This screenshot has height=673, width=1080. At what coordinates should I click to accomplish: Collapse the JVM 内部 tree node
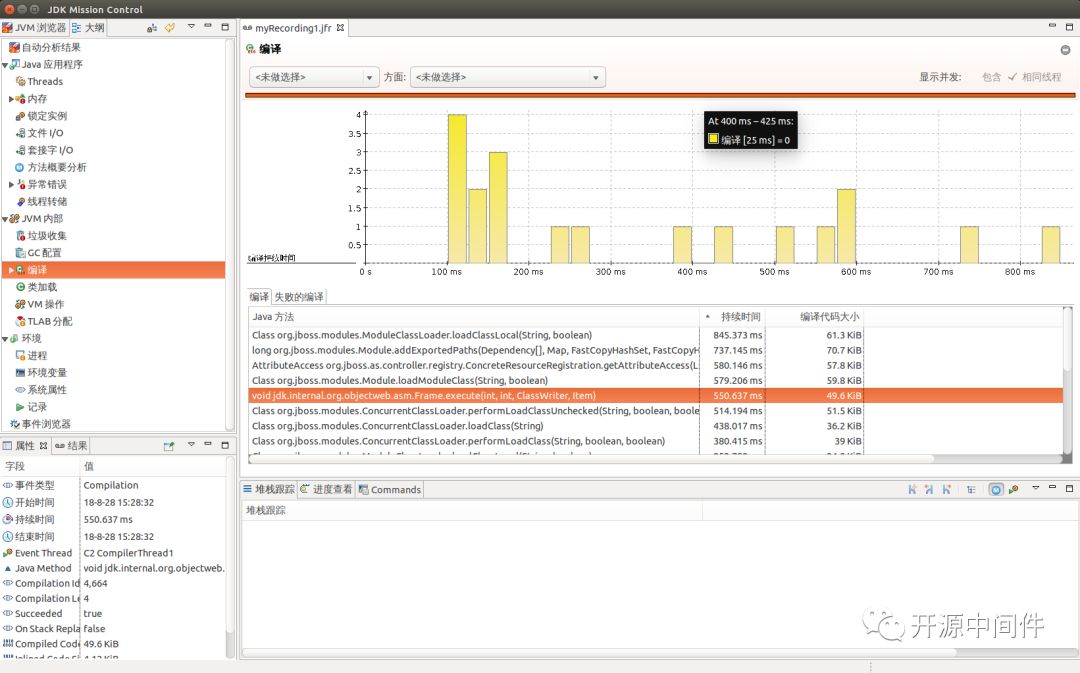click(6, 219)
